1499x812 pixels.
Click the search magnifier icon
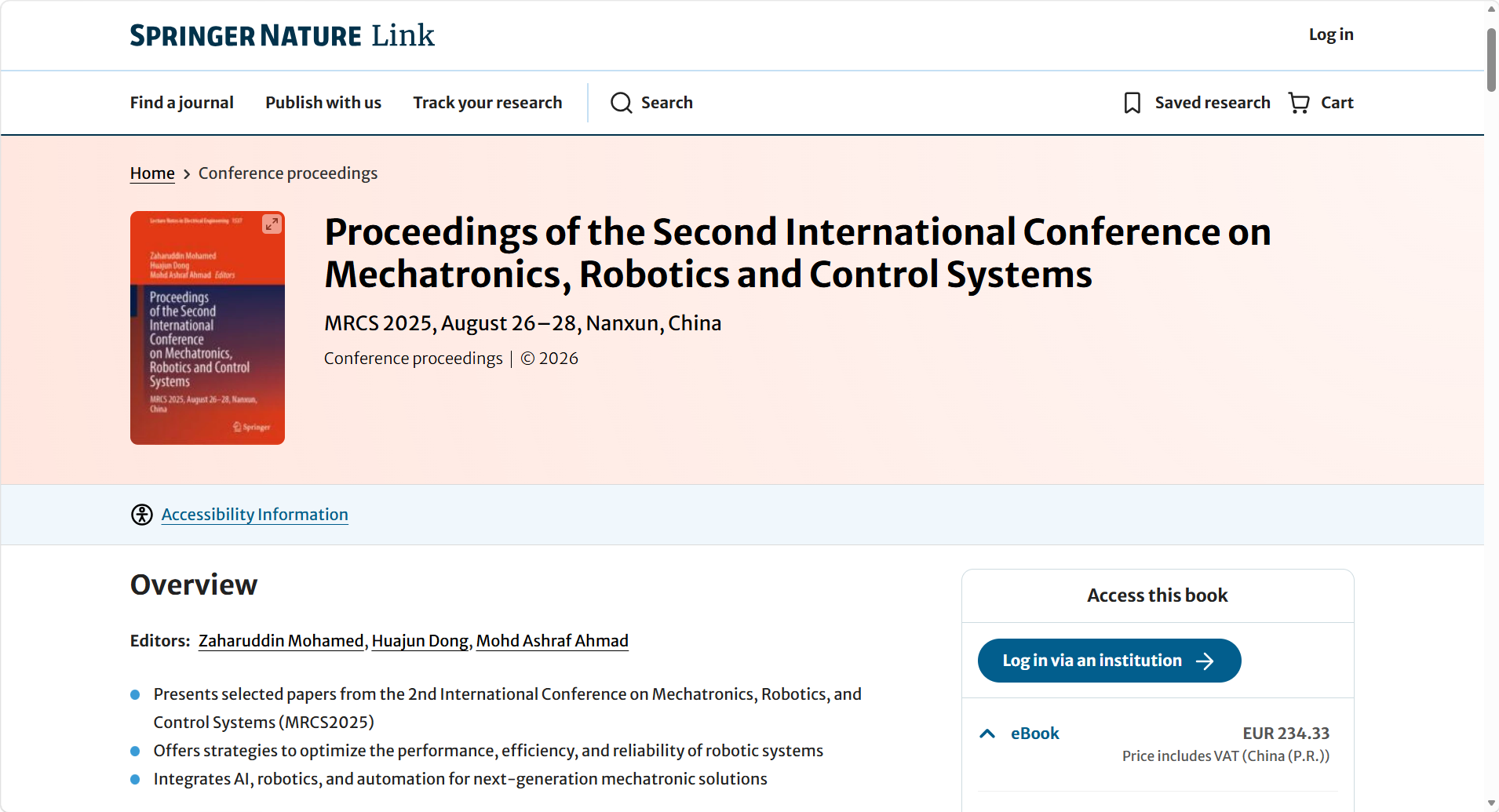[621, 103]
